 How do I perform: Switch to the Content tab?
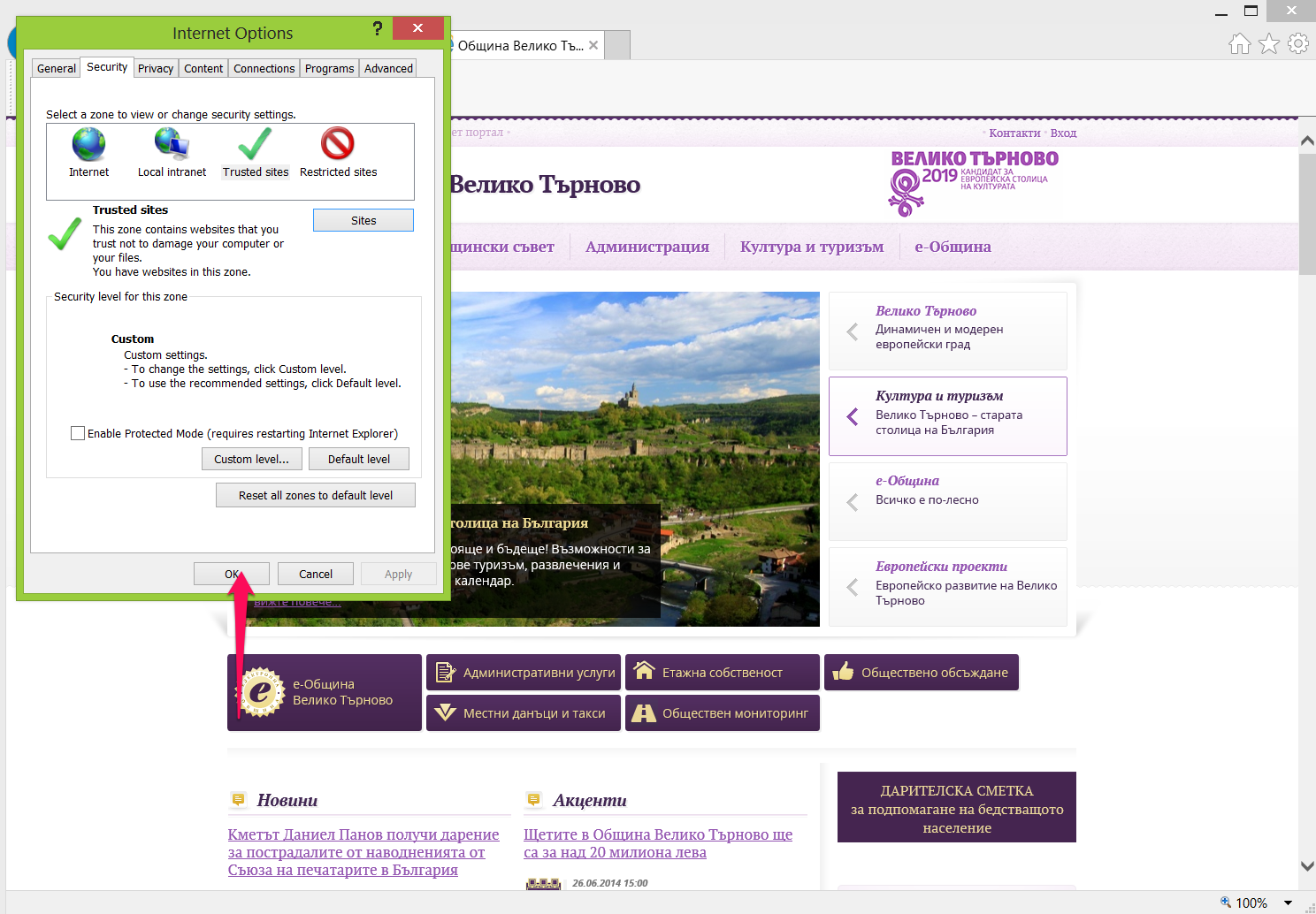point(203,68)
